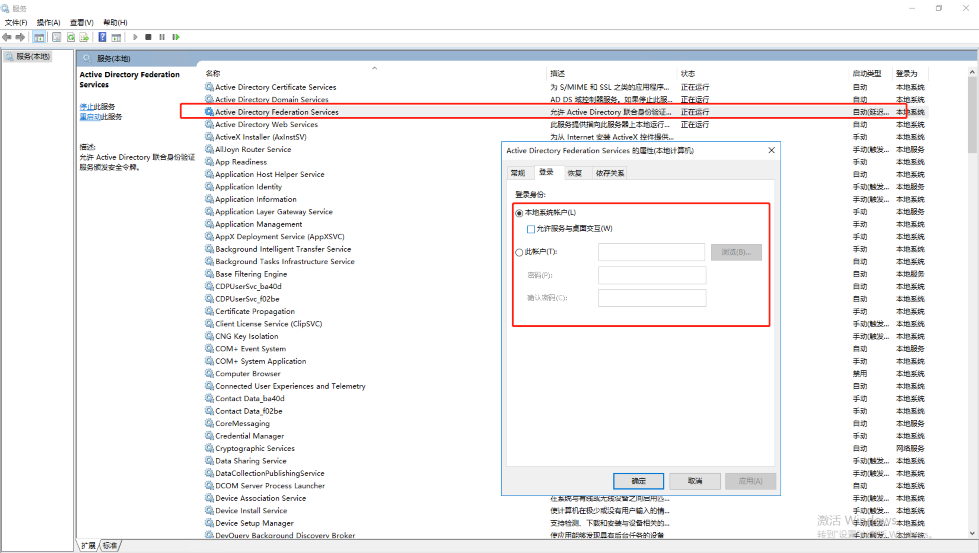Viewport: 979px width, 553px height.
Task: Sort services by the 名称 column header
Action: tap(213, 74)
